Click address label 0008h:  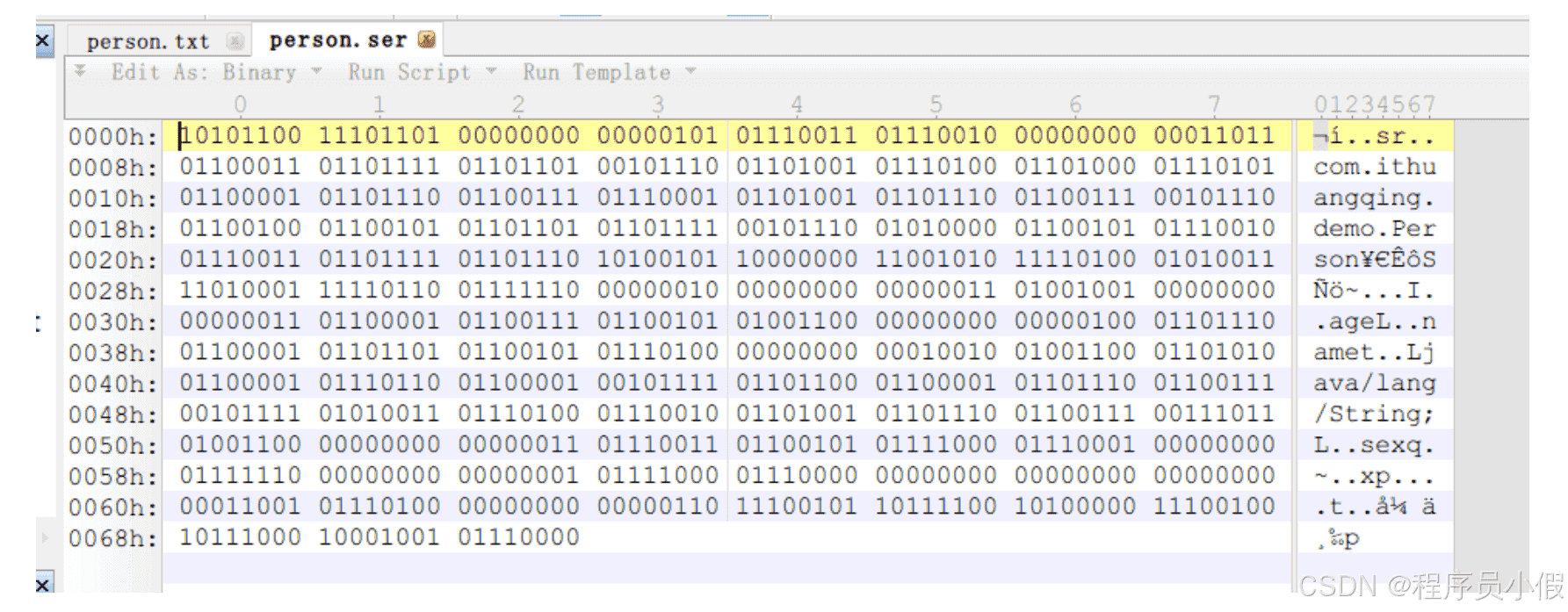coord(113,168)
